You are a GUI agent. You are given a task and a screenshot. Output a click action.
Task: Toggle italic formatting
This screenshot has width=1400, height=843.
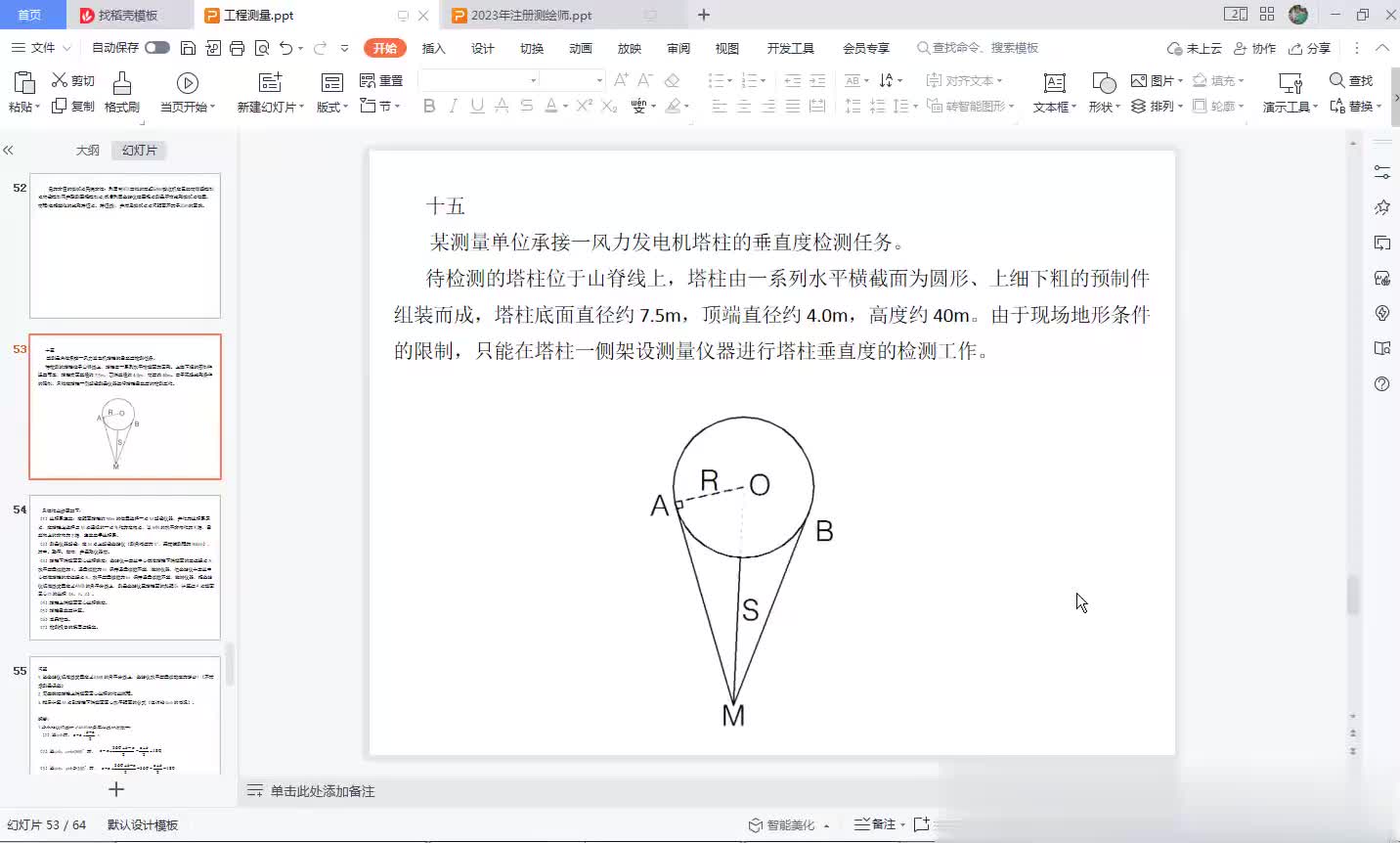point(453,106)
